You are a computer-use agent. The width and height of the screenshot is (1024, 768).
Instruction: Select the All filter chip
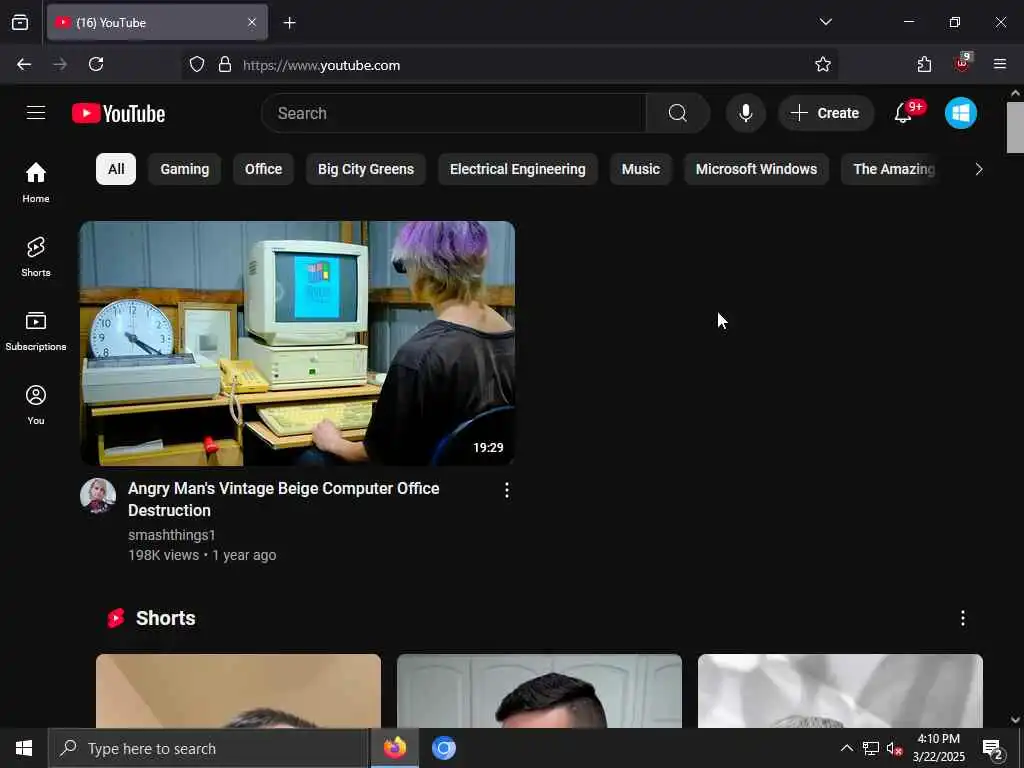tap(116, 169)
